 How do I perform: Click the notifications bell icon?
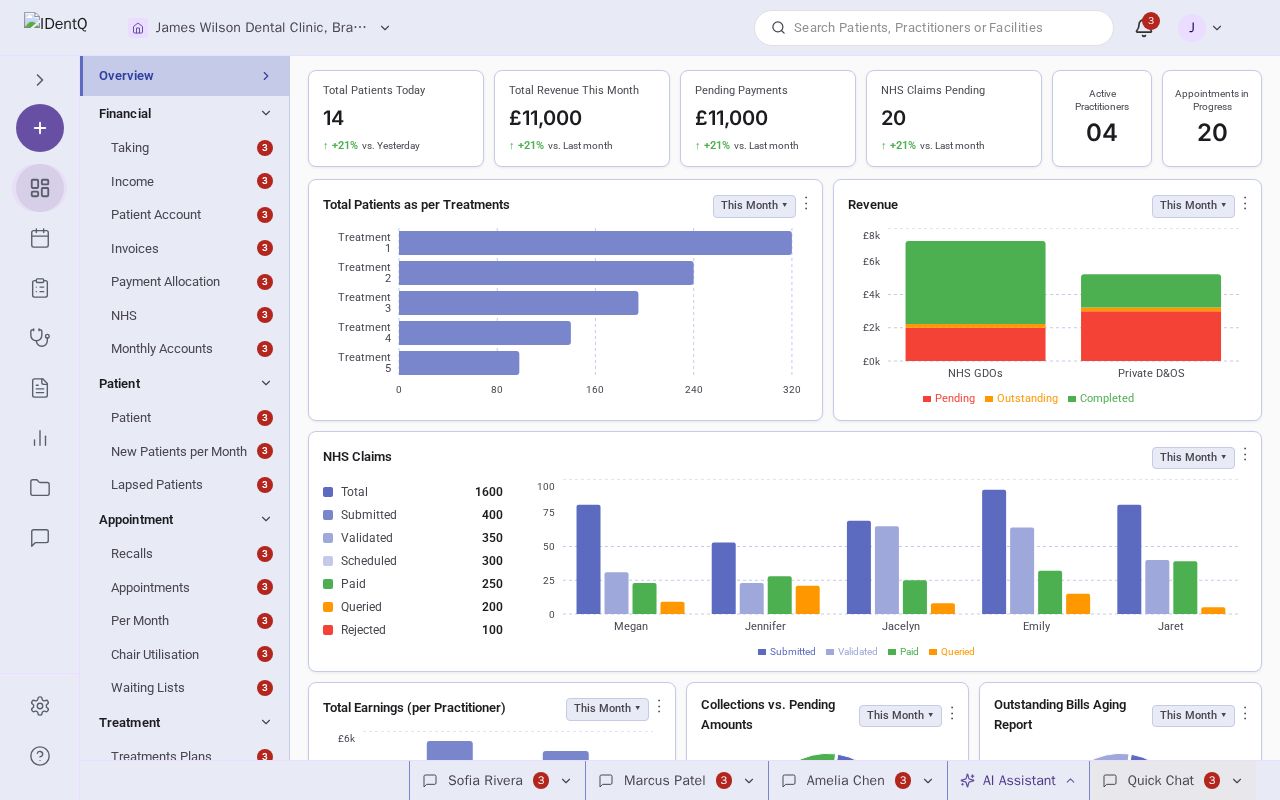(x=1144, y=28)
